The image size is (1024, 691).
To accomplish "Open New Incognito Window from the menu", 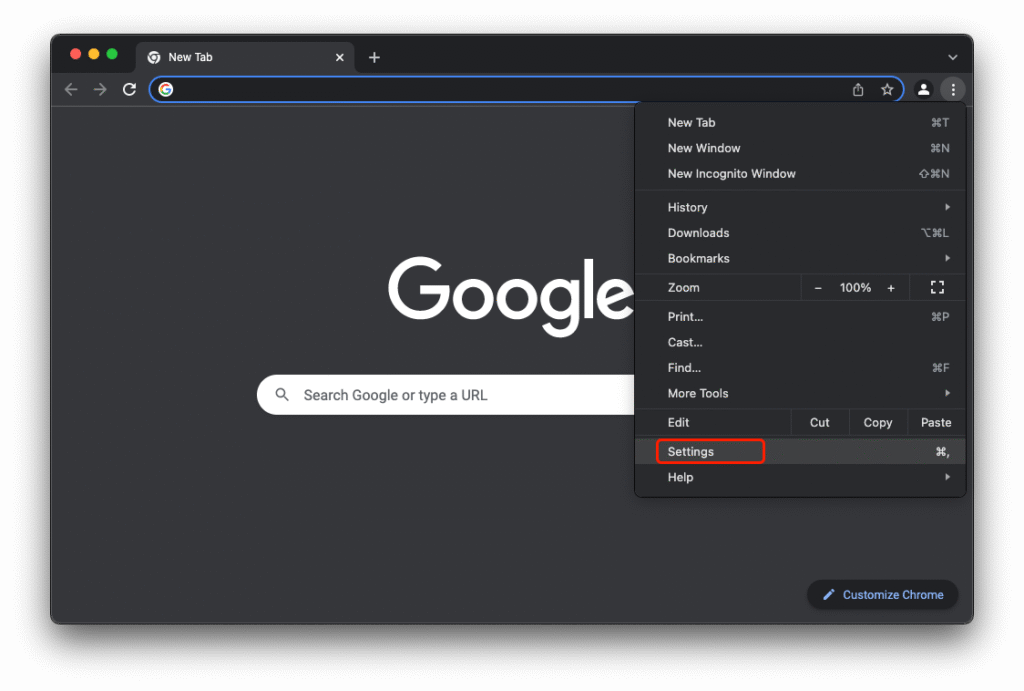I will click(731, 173).
